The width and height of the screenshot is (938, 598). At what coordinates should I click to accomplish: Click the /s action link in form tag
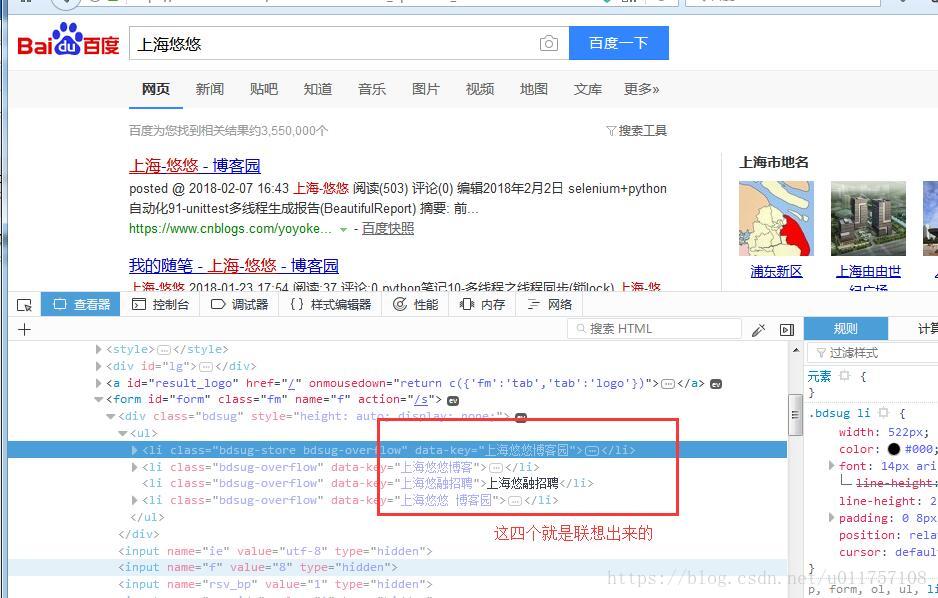point(421,399)
